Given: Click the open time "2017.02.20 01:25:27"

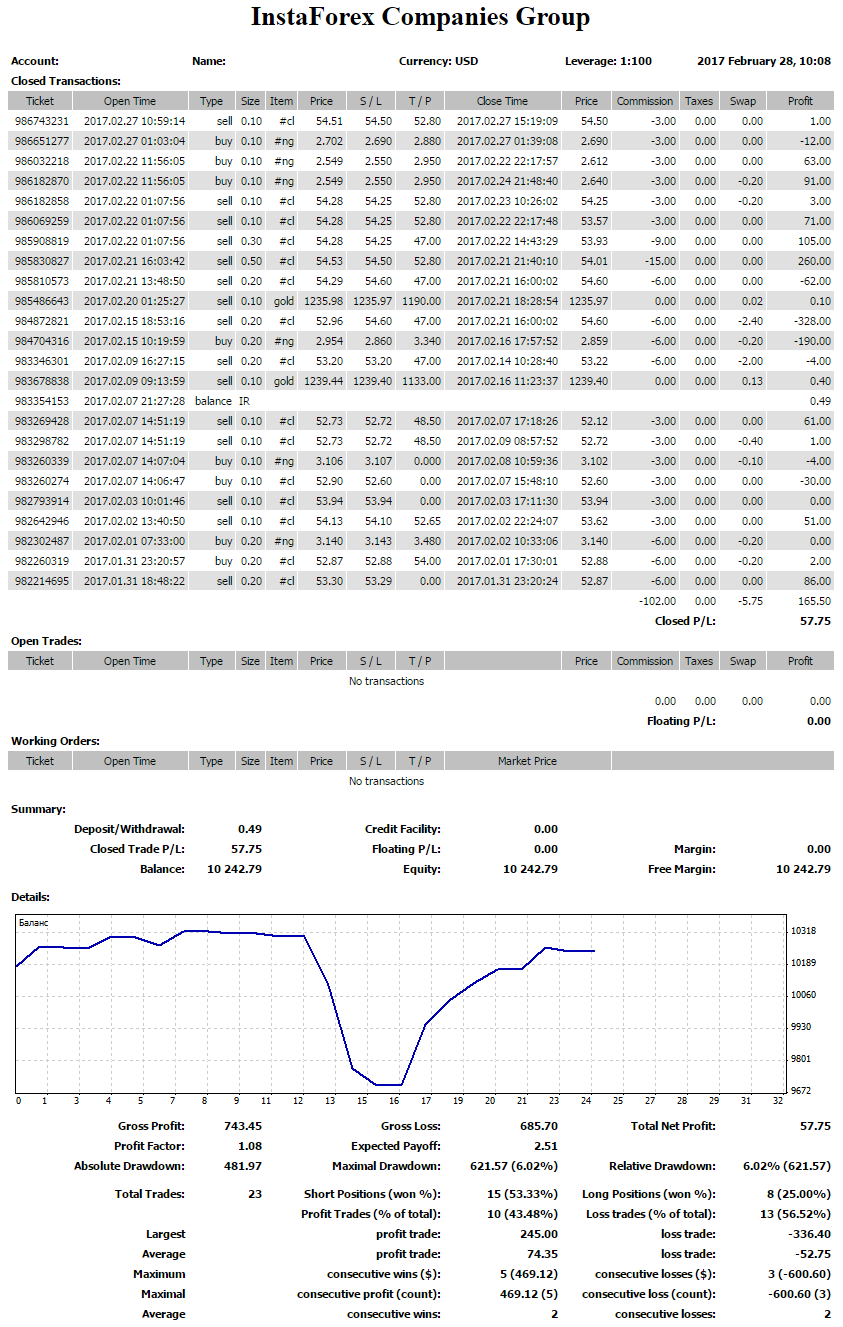Looking at the screenshot, I should point(134,301).
